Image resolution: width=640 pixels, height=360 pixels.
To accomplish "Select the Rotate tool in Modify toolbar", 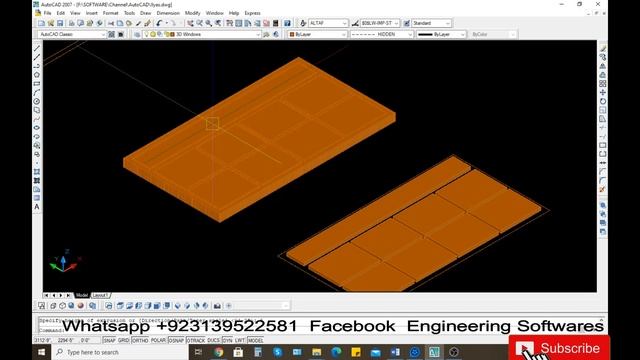I will [x=603, y=101].
